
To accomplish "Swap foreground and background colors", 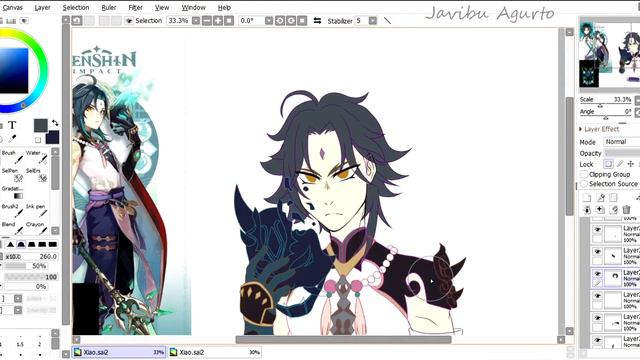I will click(55, 122).
